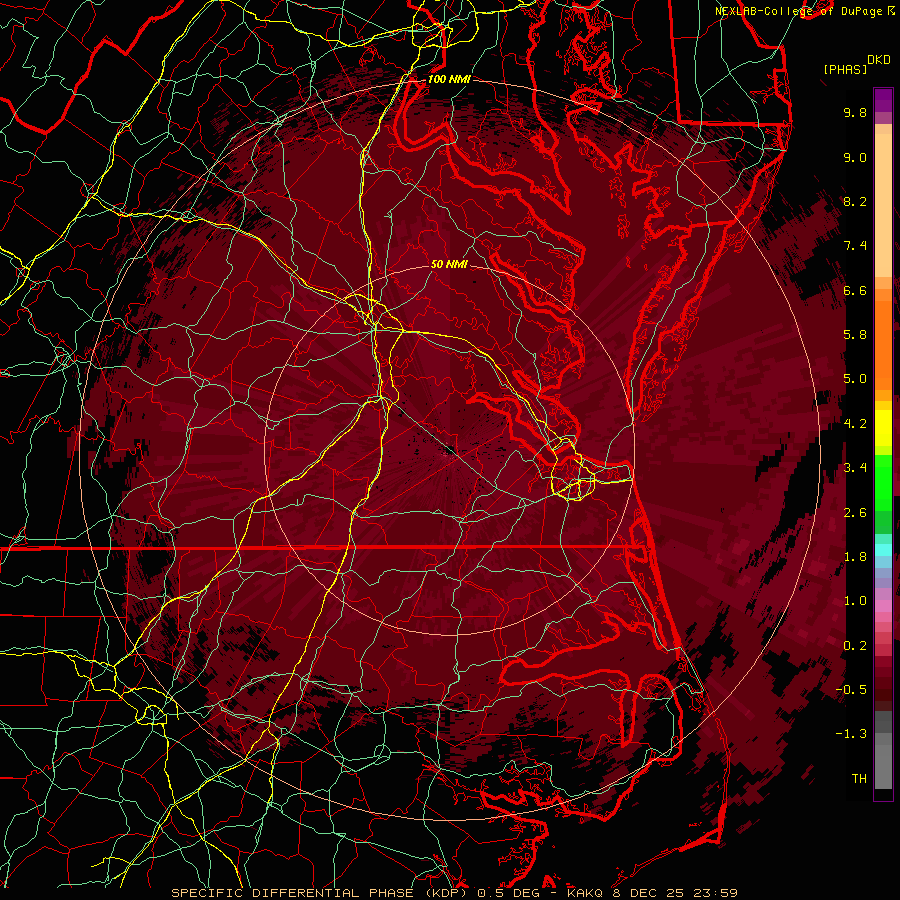Click the radar site center point inside the 50 NMI ring
Viewport: 900px width, 900px height.
448,451
